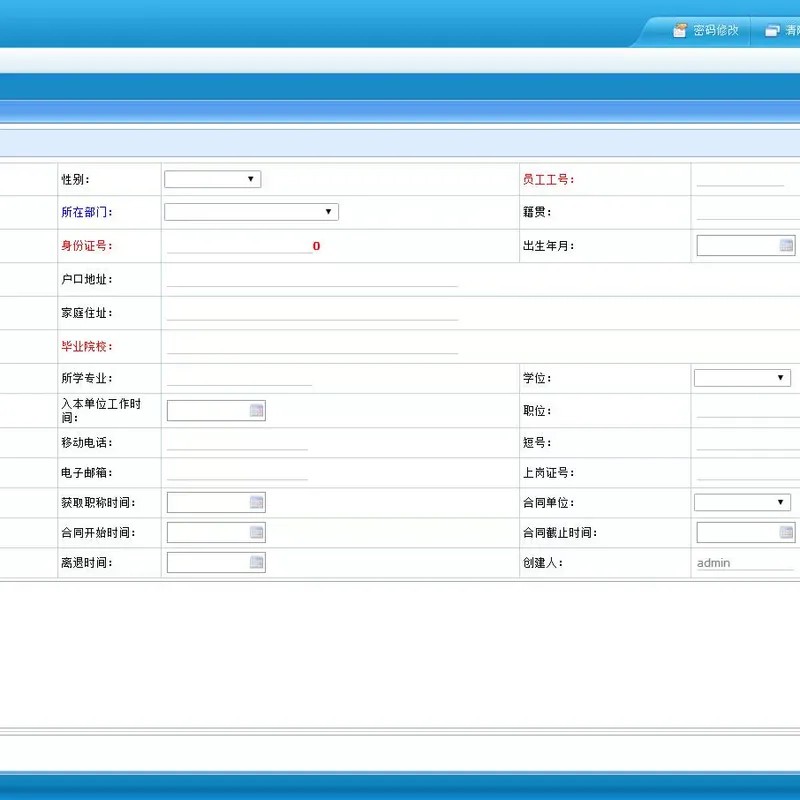Click the 电子邮箱 label
The width and height of the screenshot is (800, 800).
click(87, 472)
